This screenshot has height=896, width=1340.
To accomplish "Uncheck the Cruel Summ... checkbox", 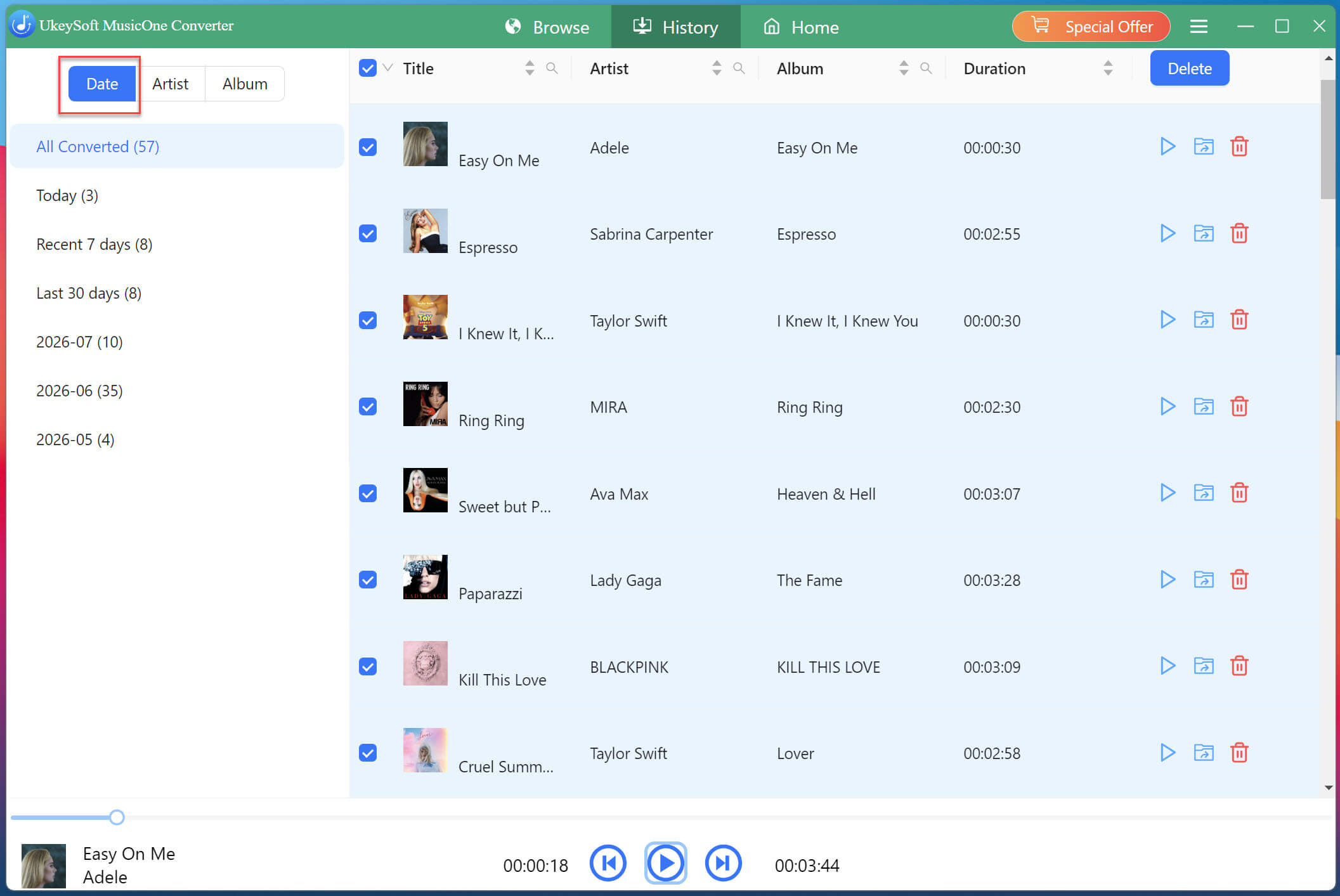I will [x=368, y=753].
